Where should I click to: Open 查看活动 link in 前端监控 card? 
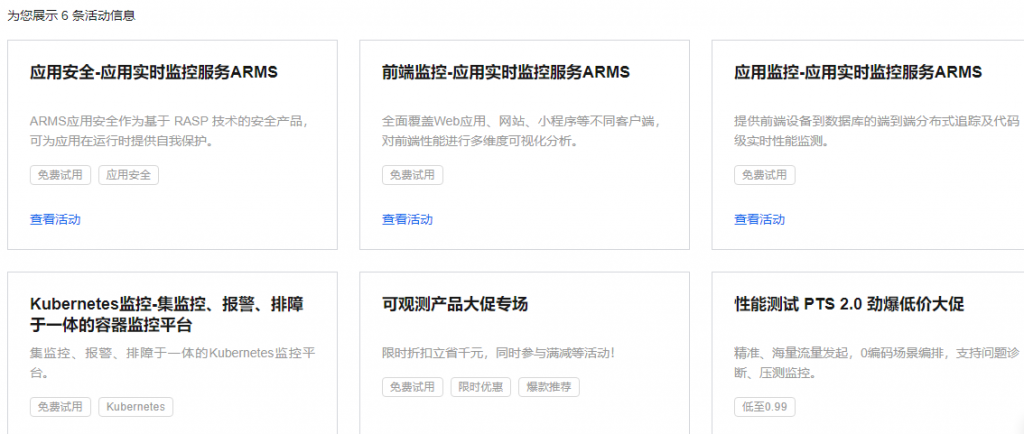407,220
